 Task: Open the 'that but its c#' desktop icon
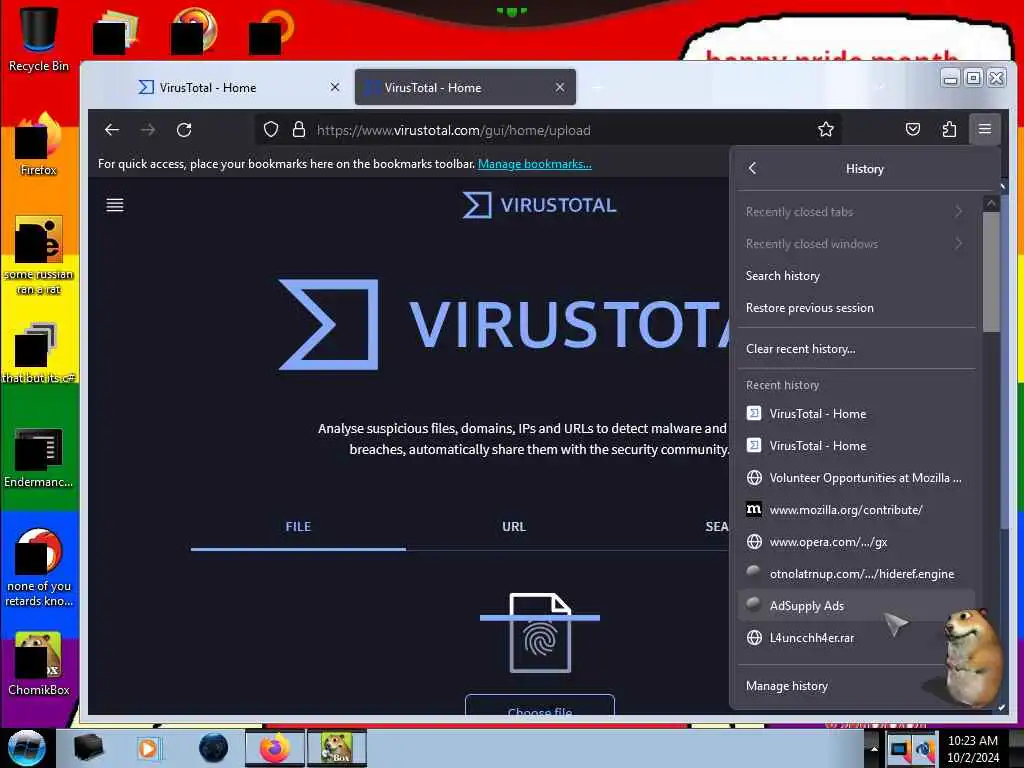(x=39, y=353)
